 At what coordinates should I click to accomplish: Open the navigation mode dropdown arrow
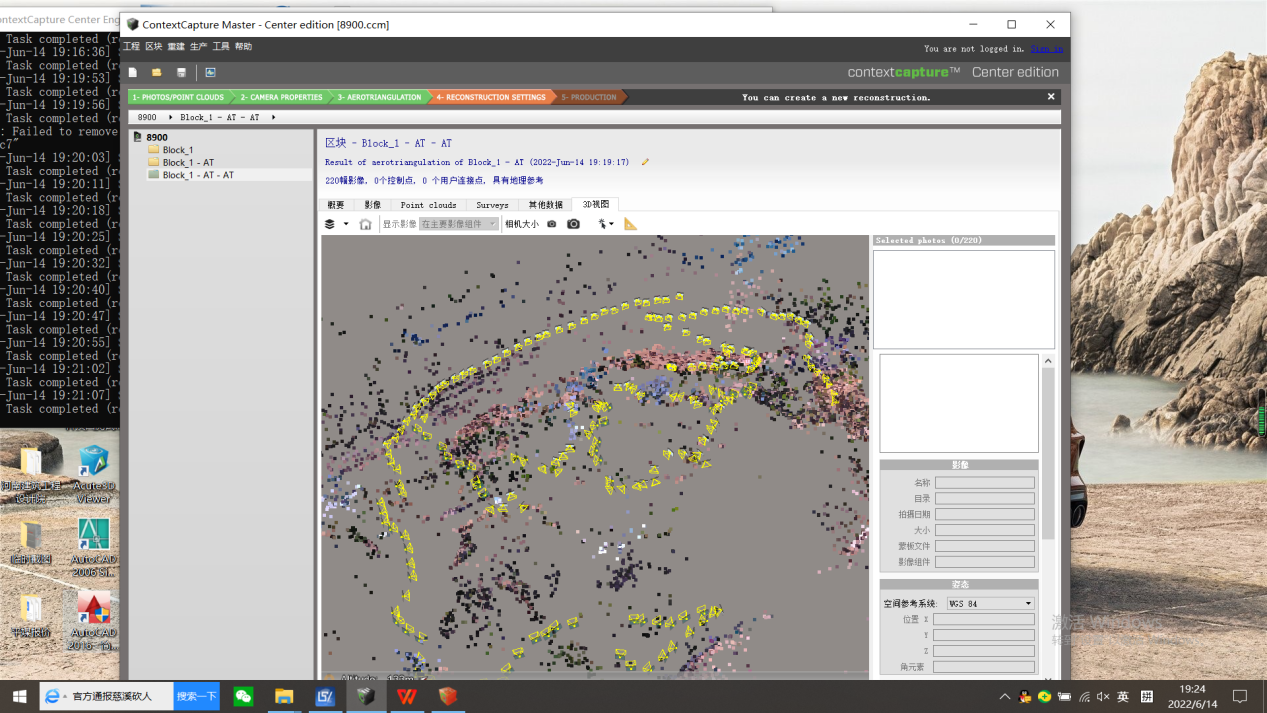[611, 224]
